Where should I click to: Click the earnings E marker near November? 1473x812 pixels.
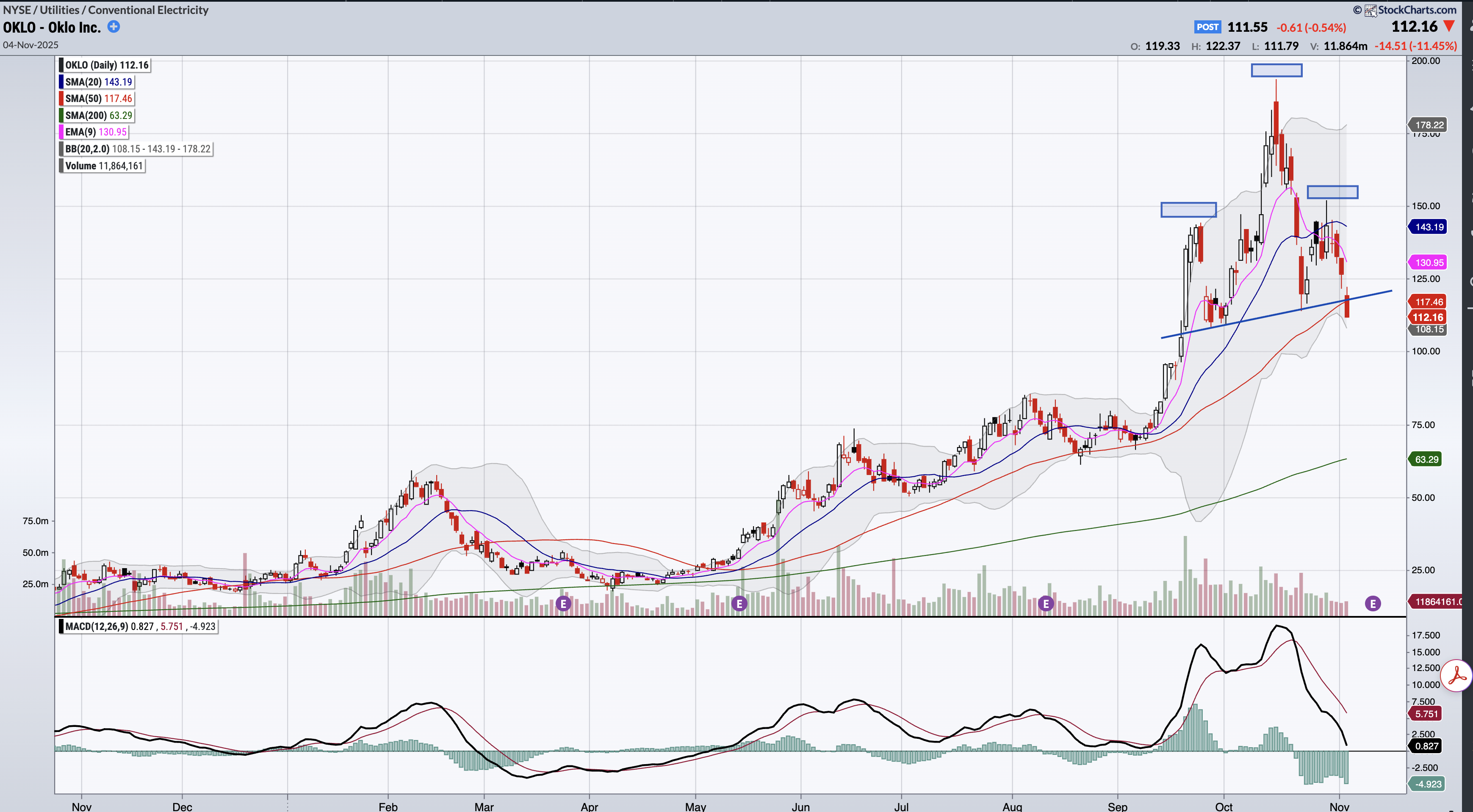click(1372, 603)
